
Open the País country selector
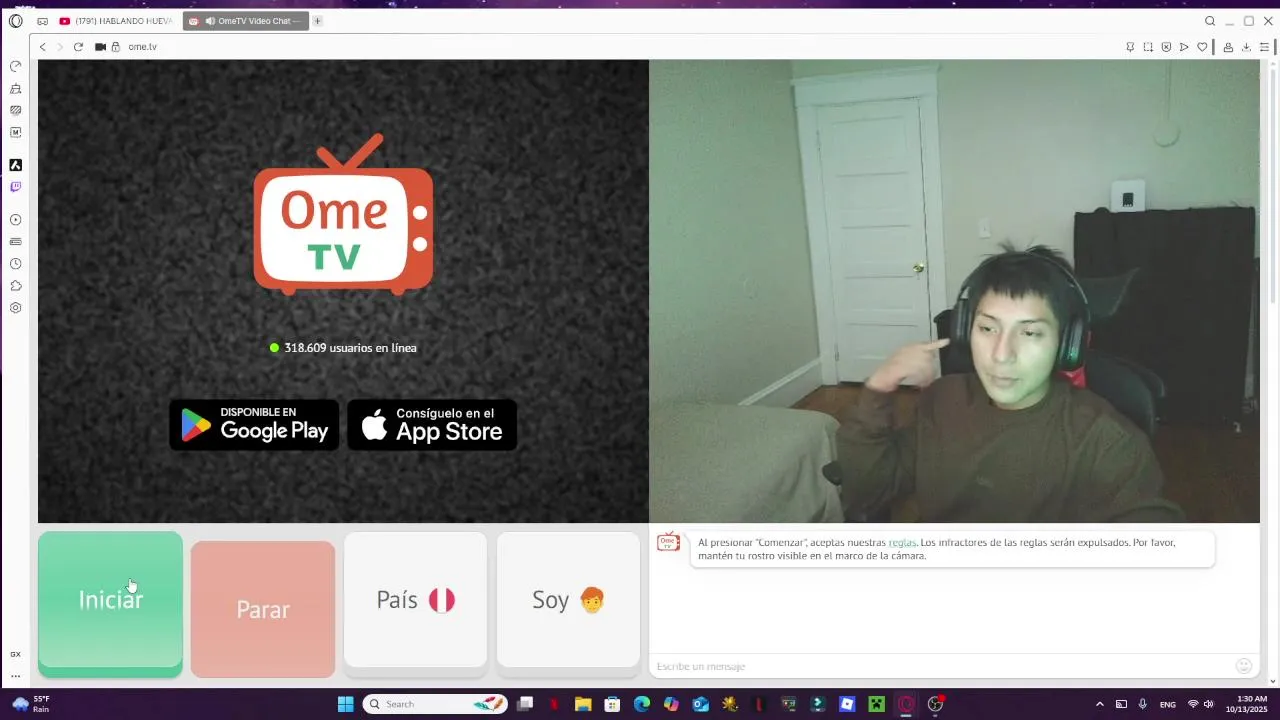415,600
